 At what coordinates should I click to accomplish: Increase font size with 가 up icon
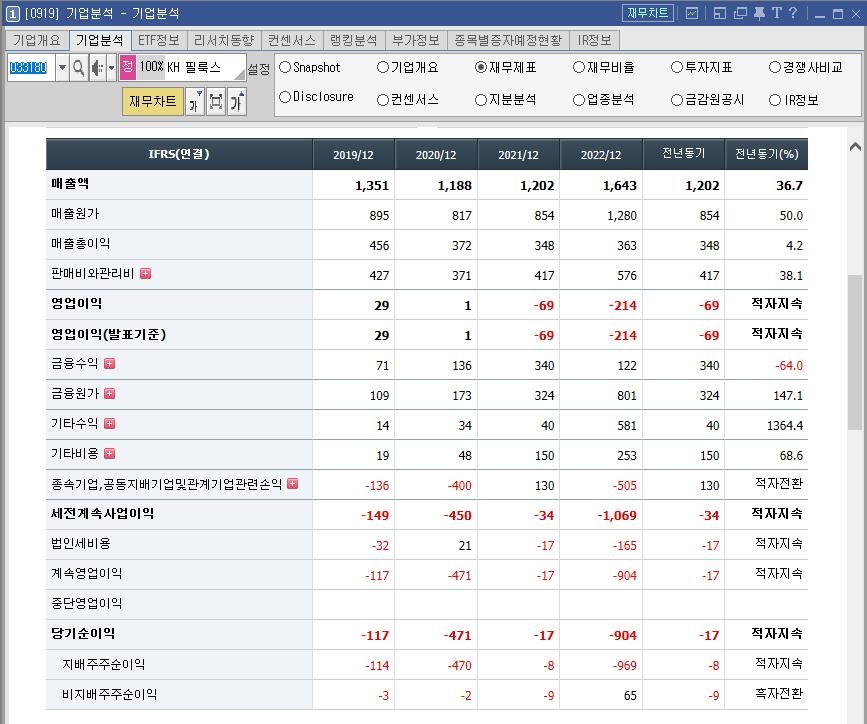pos(237,101)
